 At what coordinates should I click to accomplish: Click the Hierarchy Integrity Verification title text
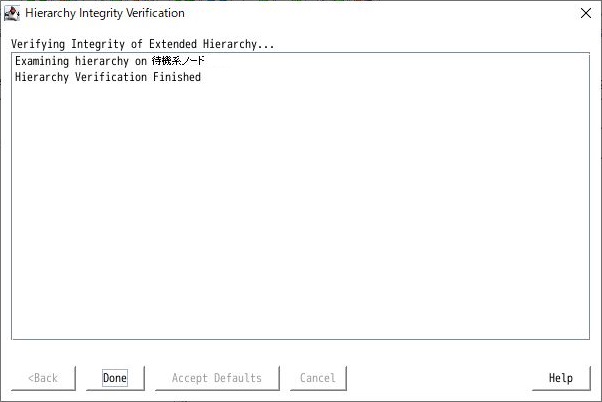105,13
